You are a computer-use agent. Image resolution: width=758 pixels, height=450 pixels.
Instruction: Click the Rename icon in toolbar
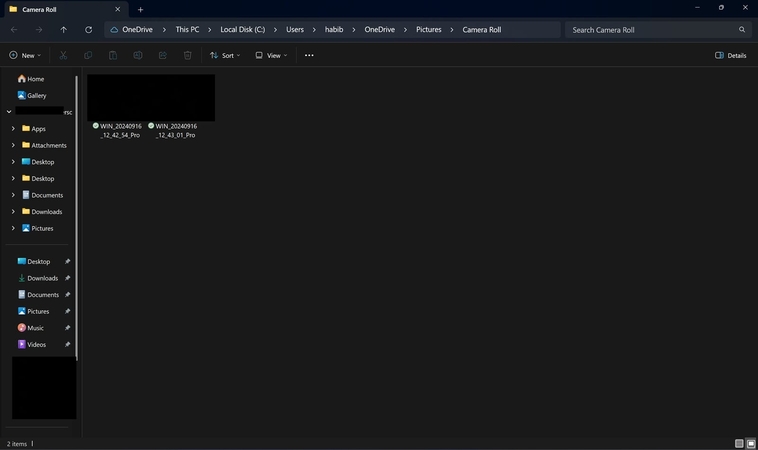point(138,56)
